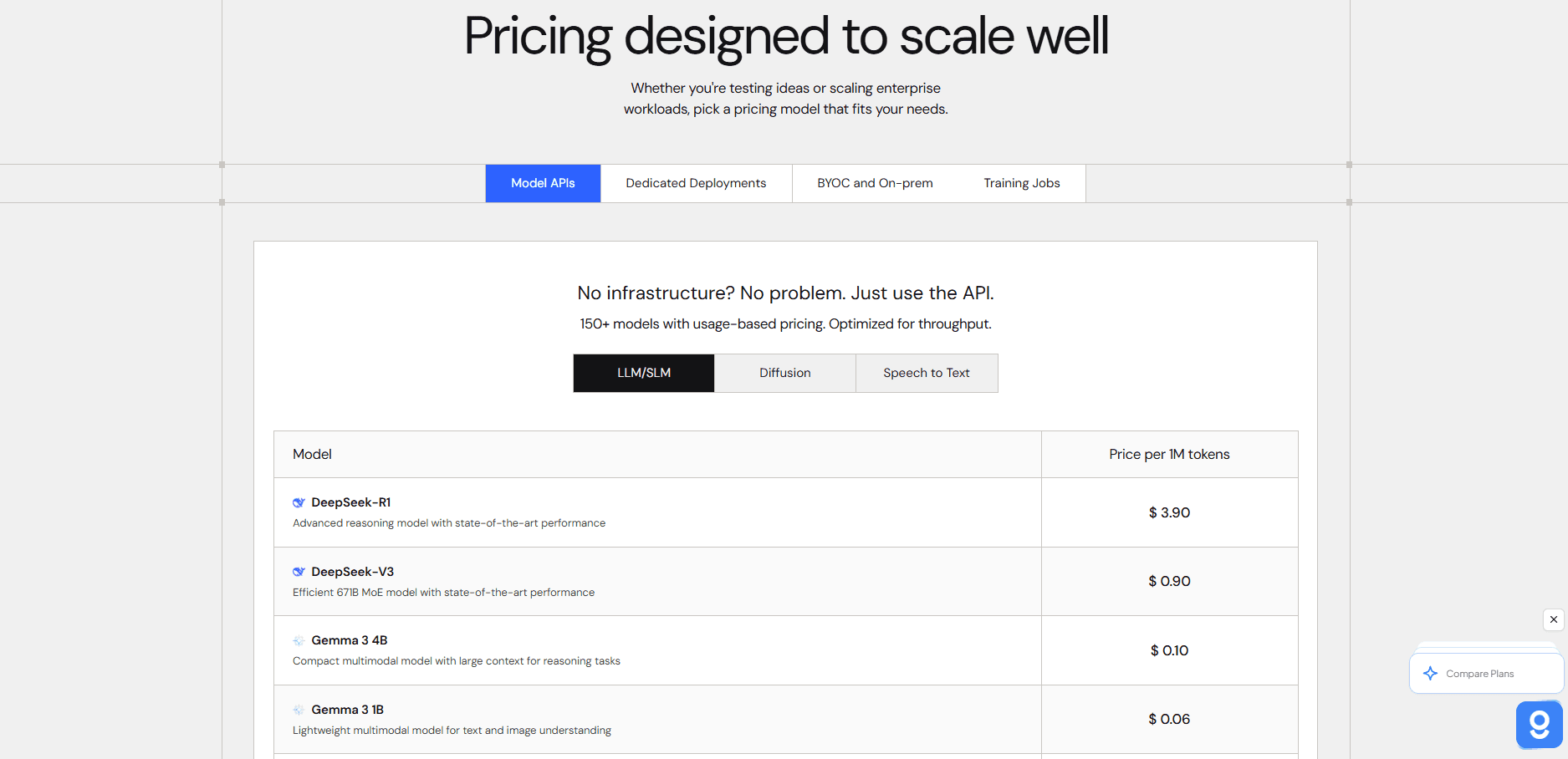Click the DeepSeek whale icon beside DeepSeek-R1
This screenshot has height=759, width=1568.
click(299, 502)
